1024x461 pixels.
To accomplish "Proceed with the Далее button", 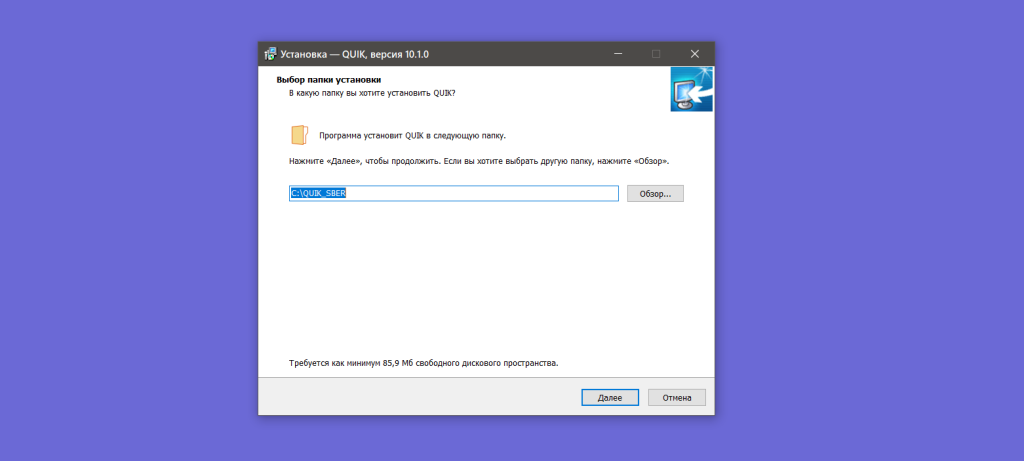I will tap(610, 398).
